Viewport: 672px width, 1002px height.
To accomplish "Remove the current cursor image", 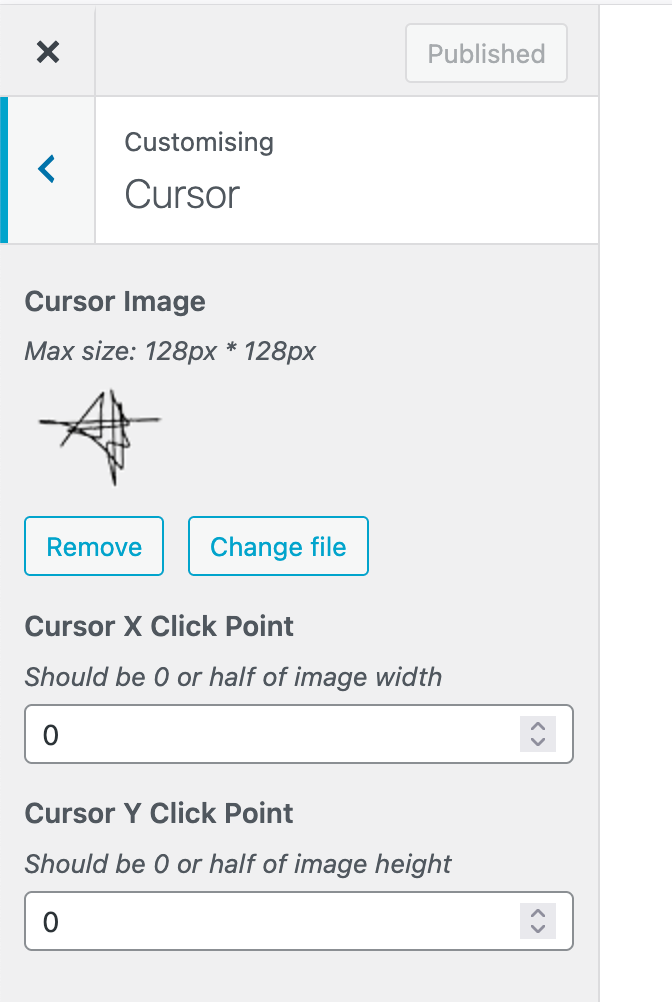I will coord(94,547).
